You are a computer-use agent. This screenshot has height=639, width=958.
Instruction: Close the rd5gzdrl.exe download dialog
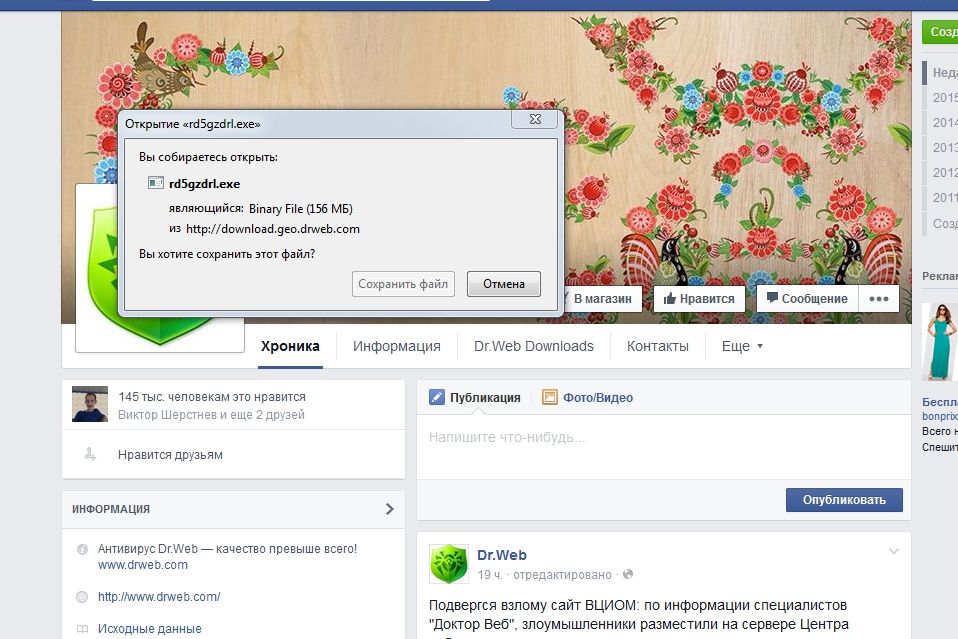535,119
